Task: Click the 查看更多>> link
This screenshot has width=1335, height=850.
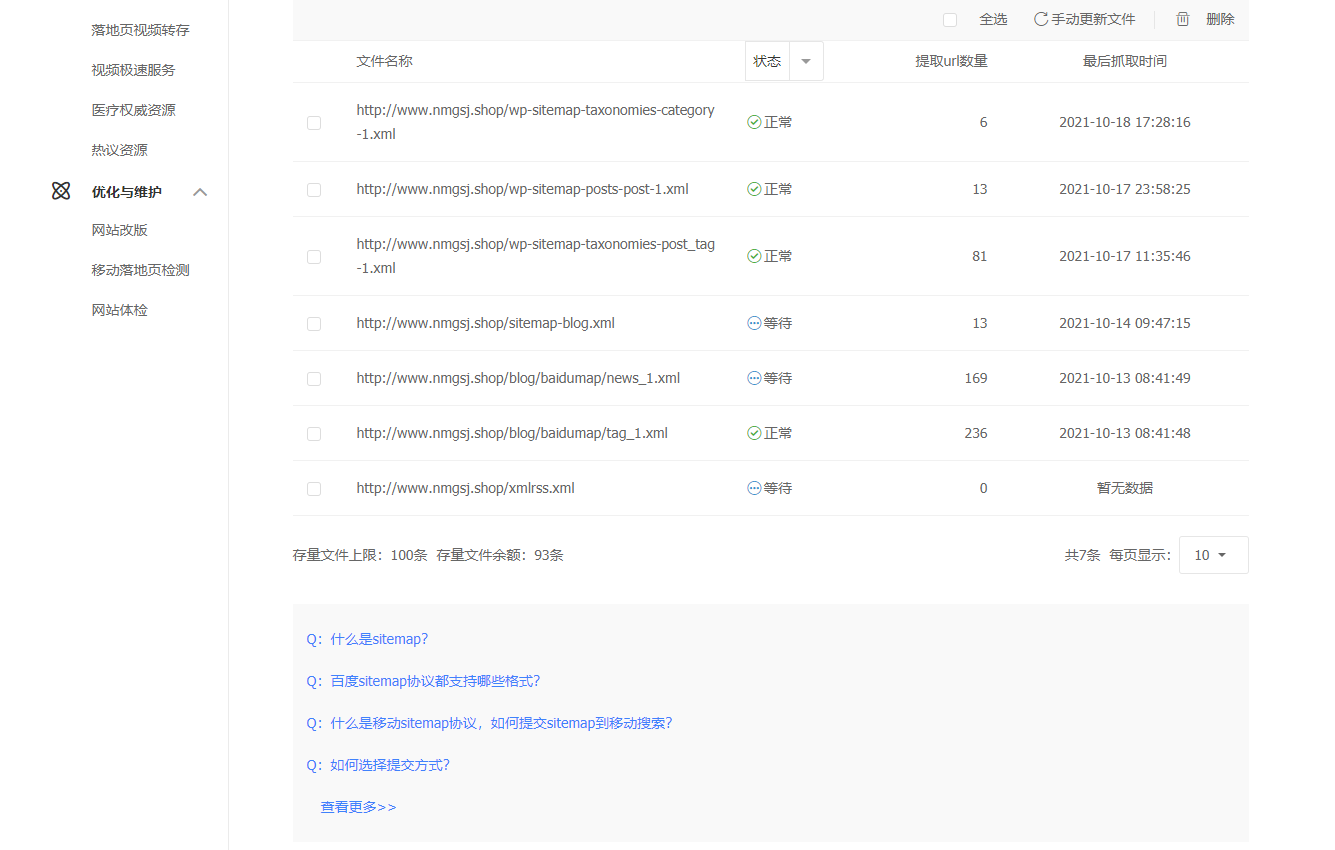Action: (x=358, y=807)
